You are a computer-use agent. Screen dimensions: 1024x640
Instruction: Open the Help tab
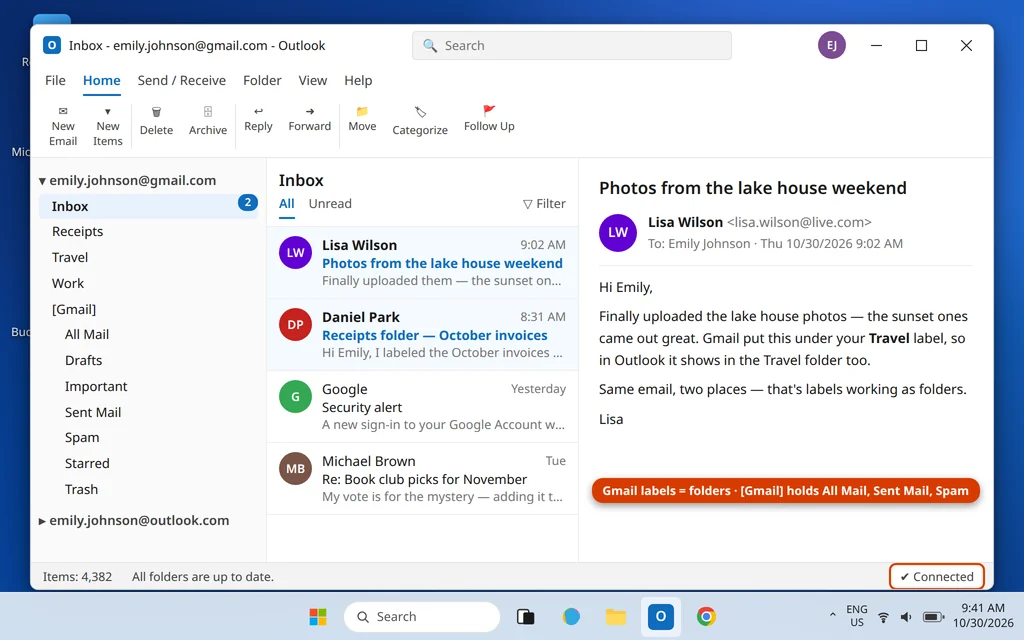pyautogui.click(x=358, y=80)
